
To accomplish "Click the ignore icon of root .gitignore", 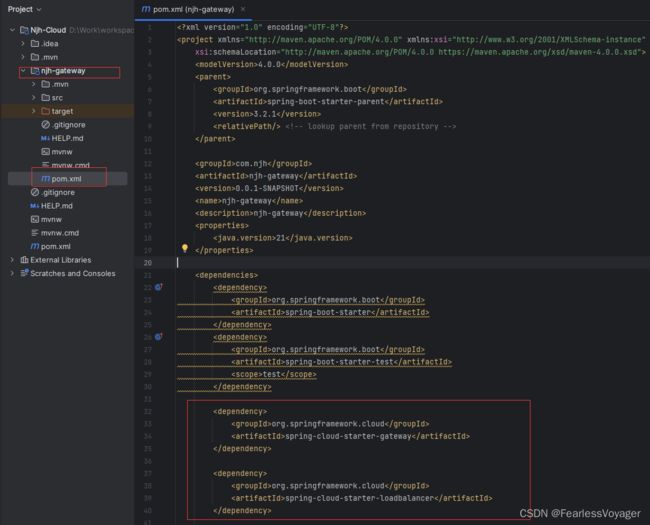I will 35,192.
